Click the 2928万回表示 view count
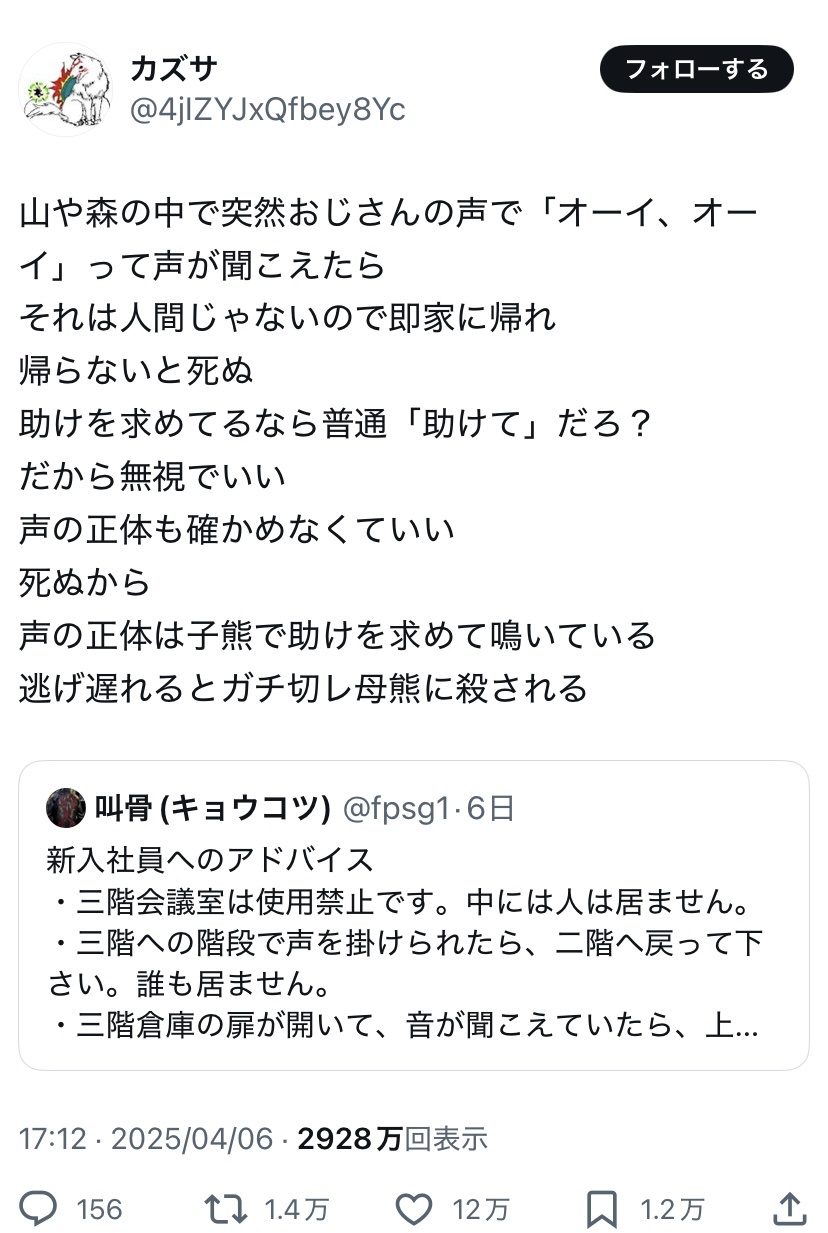The width and height of the screenshot is (828, 1233). 392,1138
